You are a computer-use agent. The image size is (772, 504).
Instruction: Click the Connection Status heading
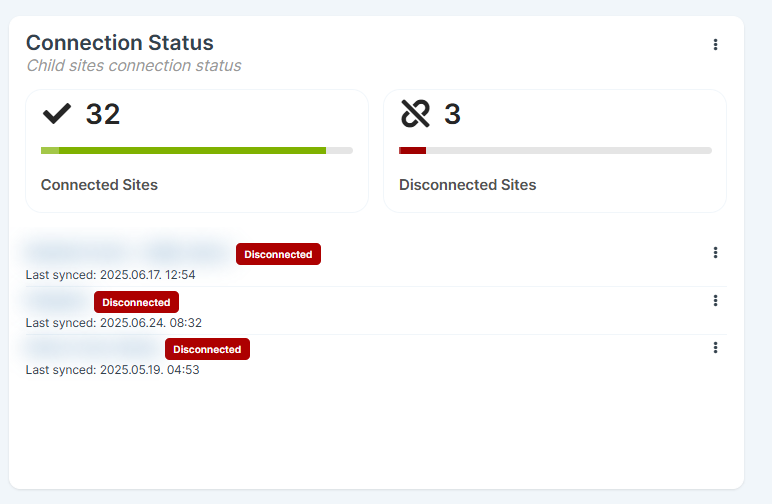(120, 43)
